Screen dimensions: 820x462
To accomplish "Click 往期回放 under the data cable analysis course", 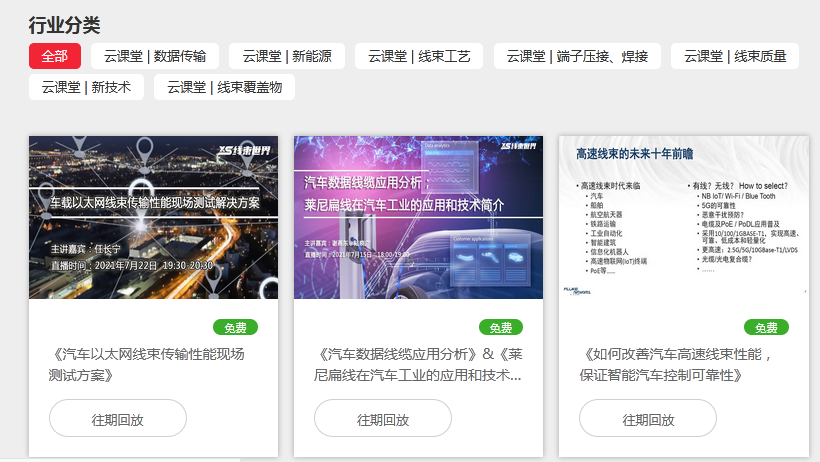I will 383,418.
